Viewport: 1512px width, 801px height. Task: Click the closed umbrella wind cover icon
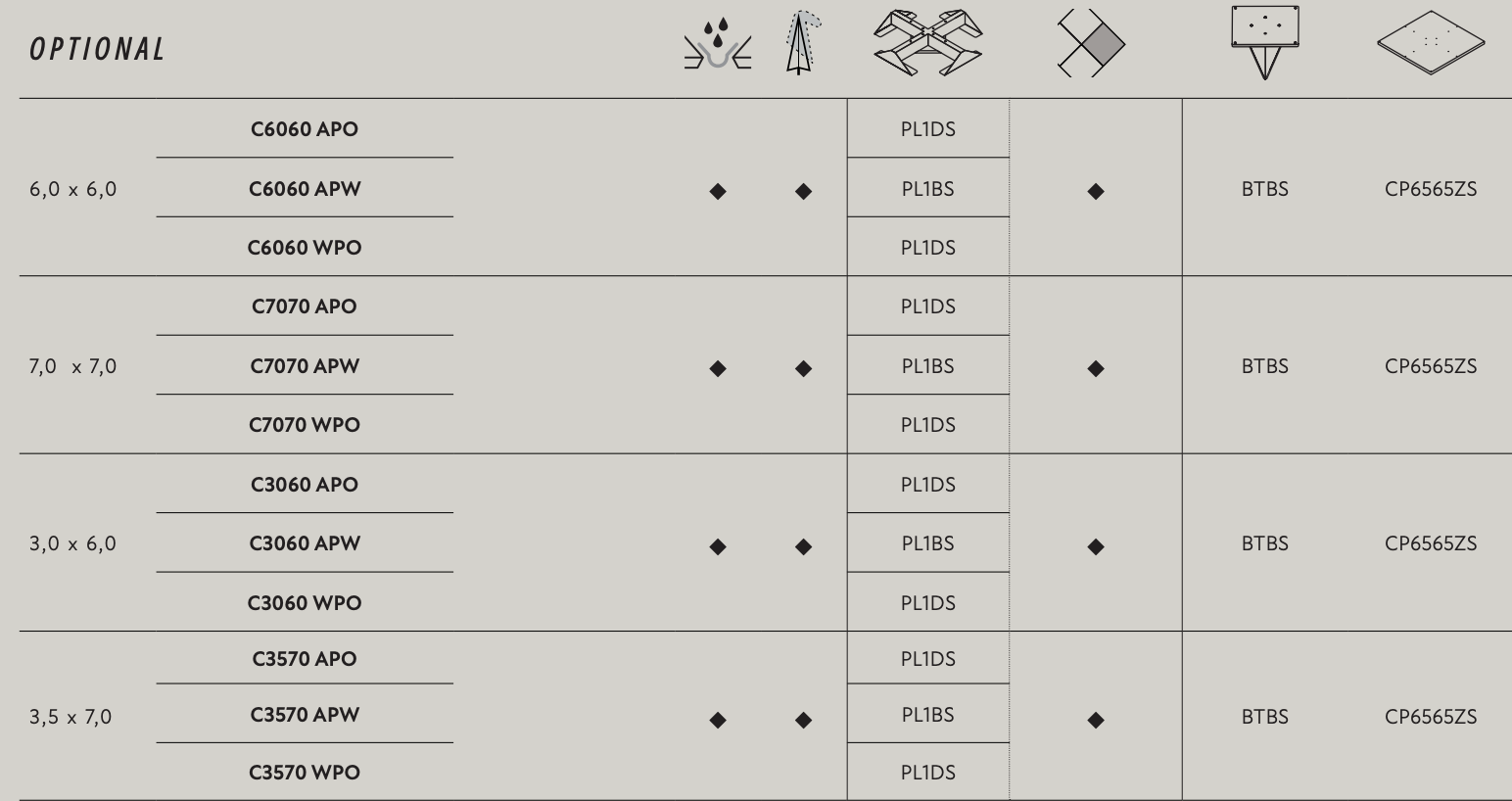[x=801, y=43]
